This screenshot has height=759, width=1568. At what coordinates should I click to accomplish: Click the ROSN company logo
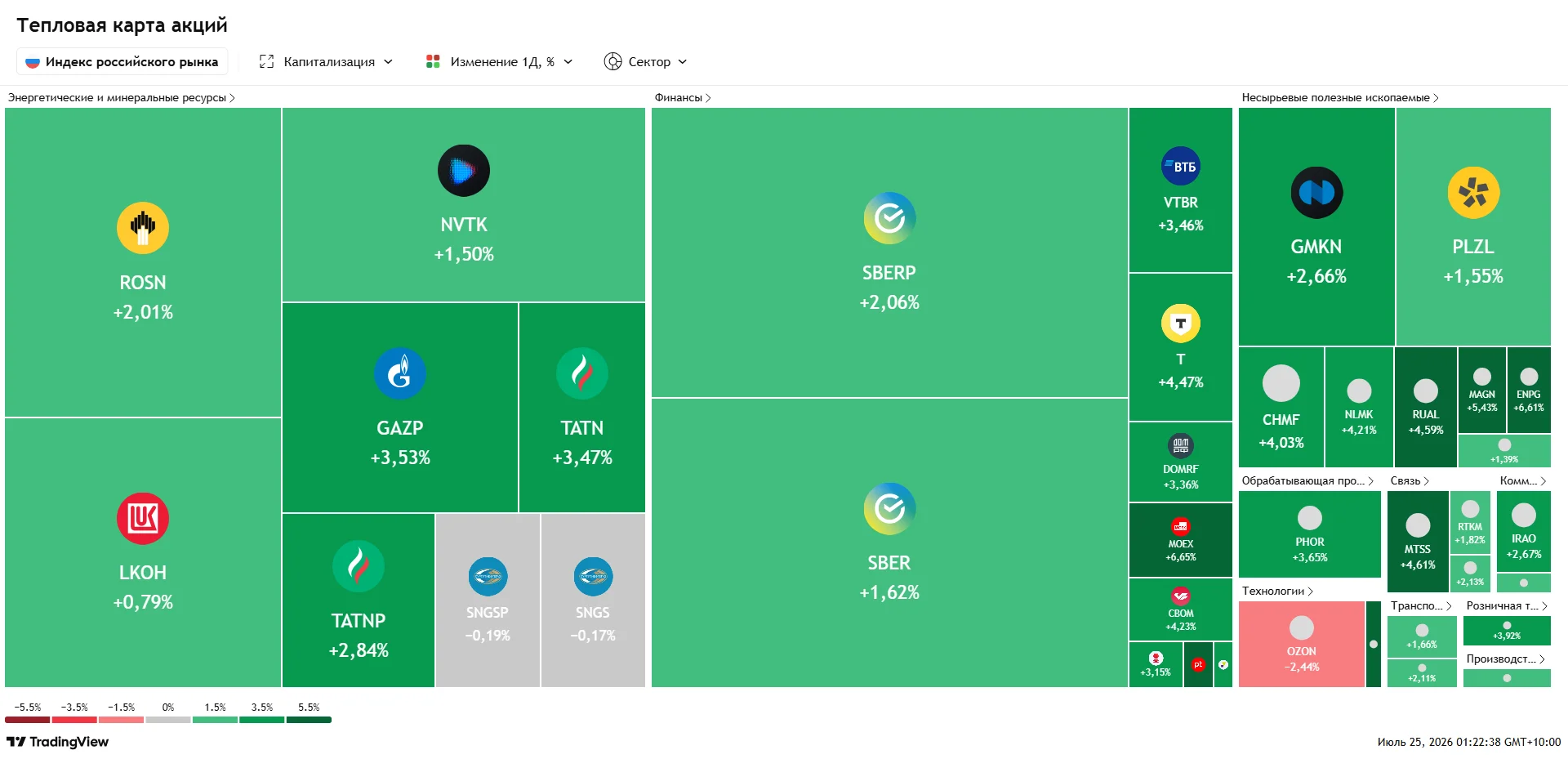tap(143, 228)
